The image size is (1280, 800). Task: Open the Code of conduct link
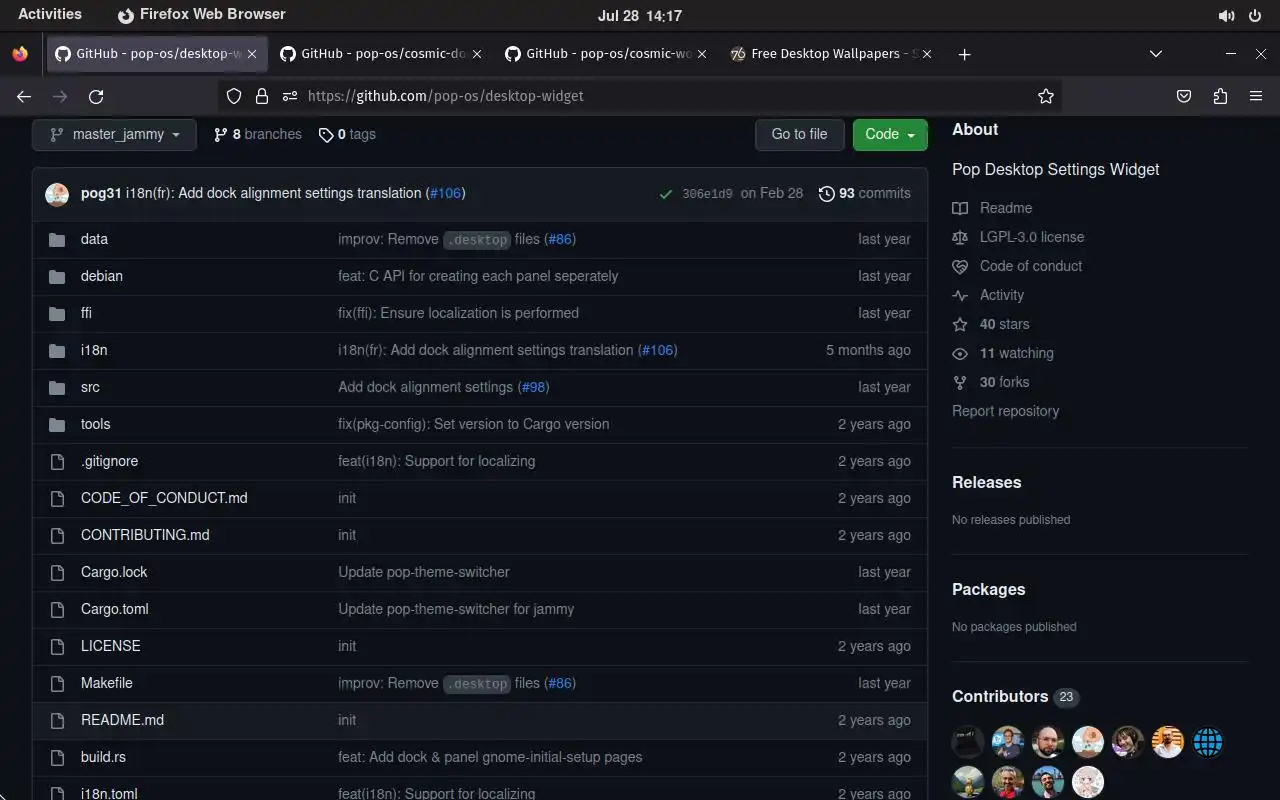[x=1017, y=266]
